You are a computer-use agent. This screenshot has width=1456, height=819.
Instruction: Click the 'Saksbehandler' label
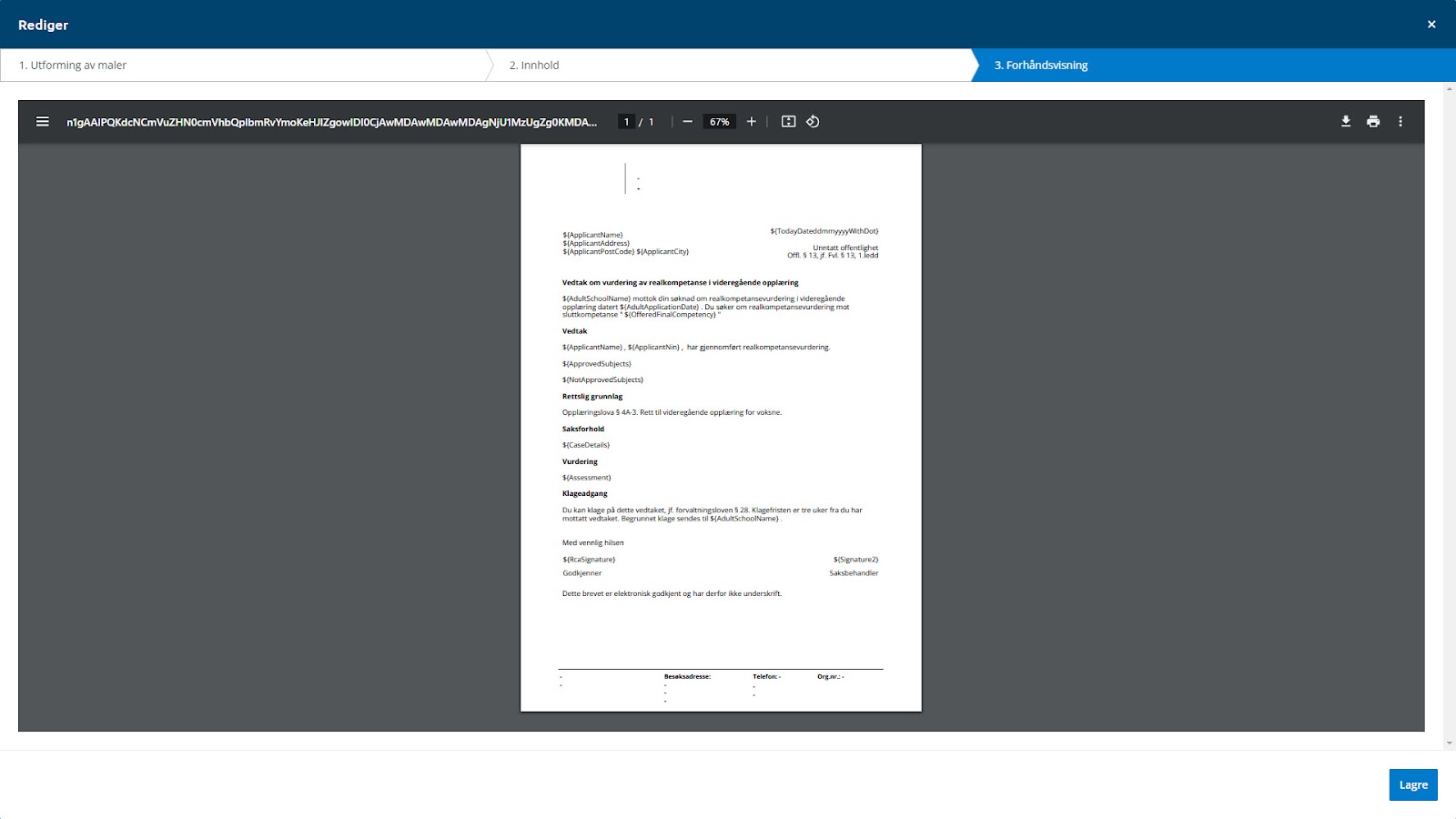point(854,573)
